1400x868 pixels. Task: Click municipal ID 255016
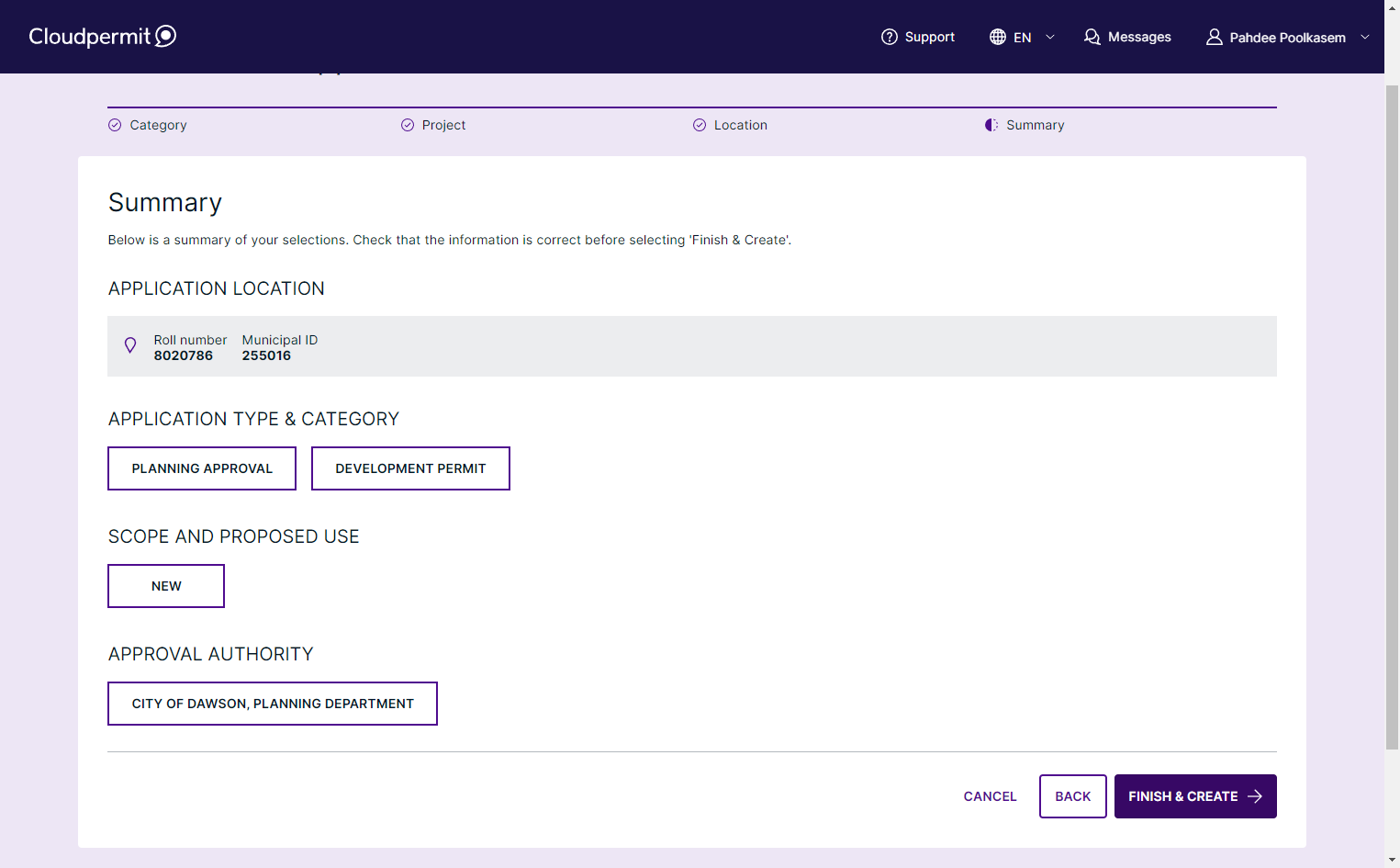pos(266,355)
